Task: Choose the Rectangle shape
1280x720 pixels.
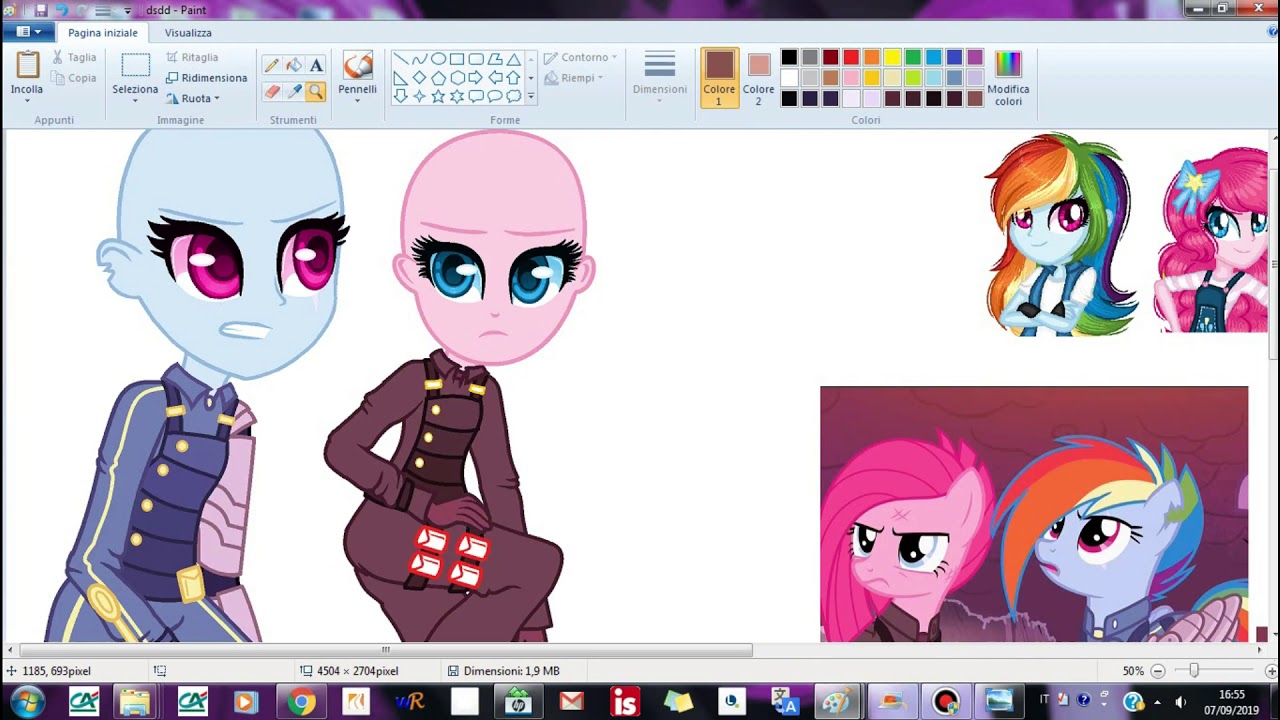Action: (x=457, y=59)
